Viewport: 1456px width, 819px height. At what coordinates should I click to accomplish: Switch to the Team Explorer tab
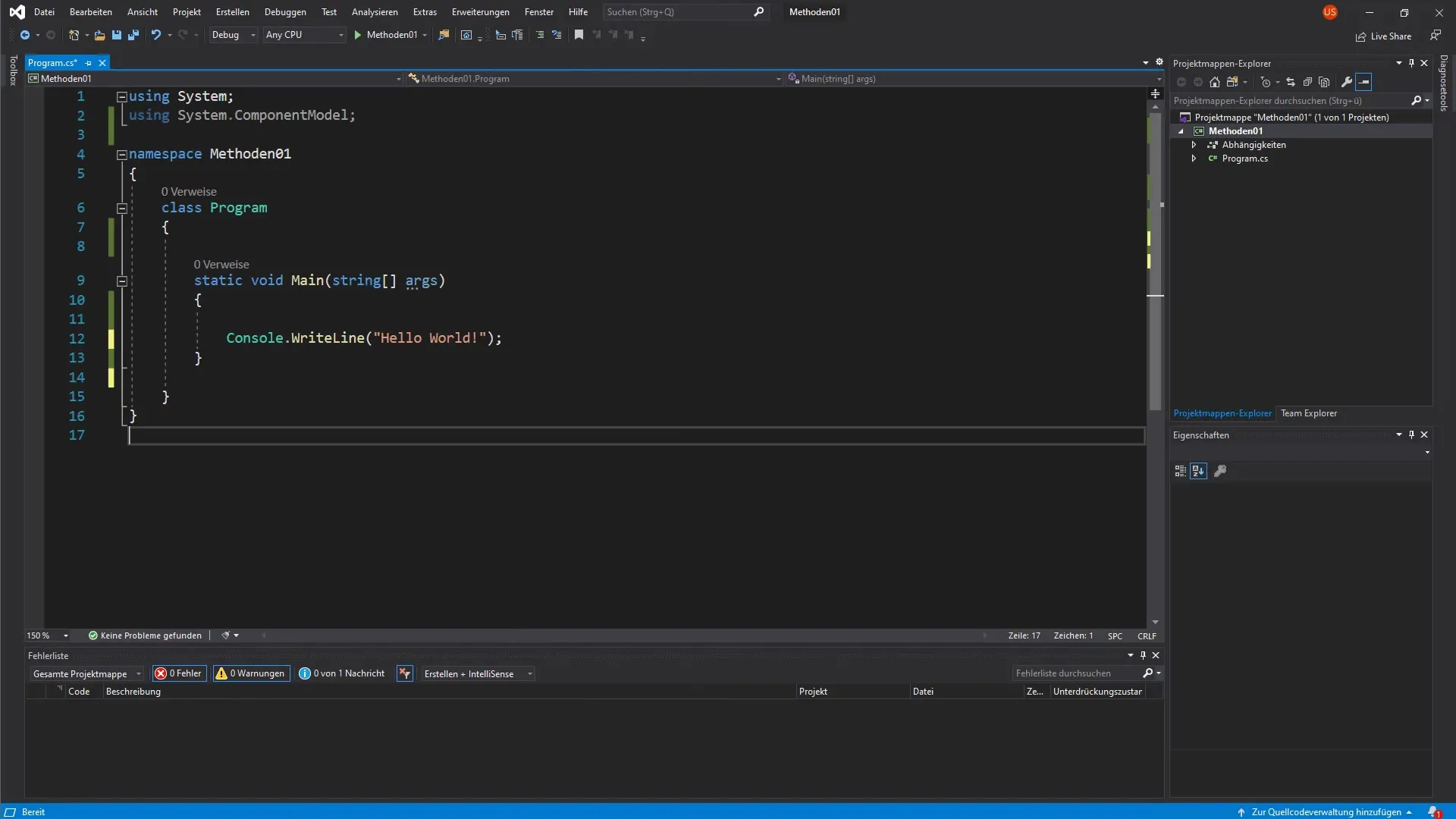tap(1309, 413)
